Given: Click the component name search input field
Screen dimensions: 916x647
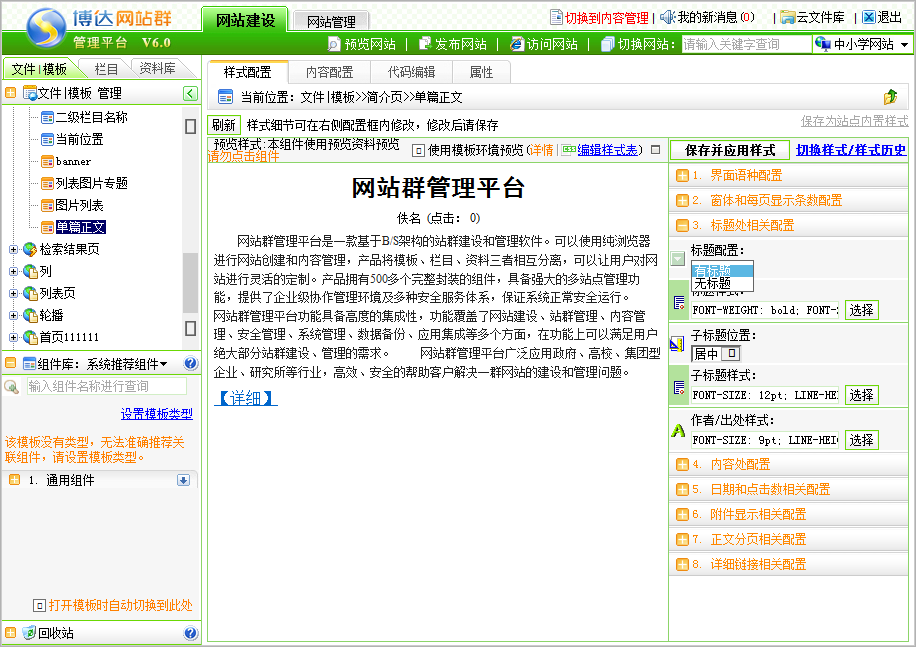Looking at the screenshot, I should (x=105, y=386).
